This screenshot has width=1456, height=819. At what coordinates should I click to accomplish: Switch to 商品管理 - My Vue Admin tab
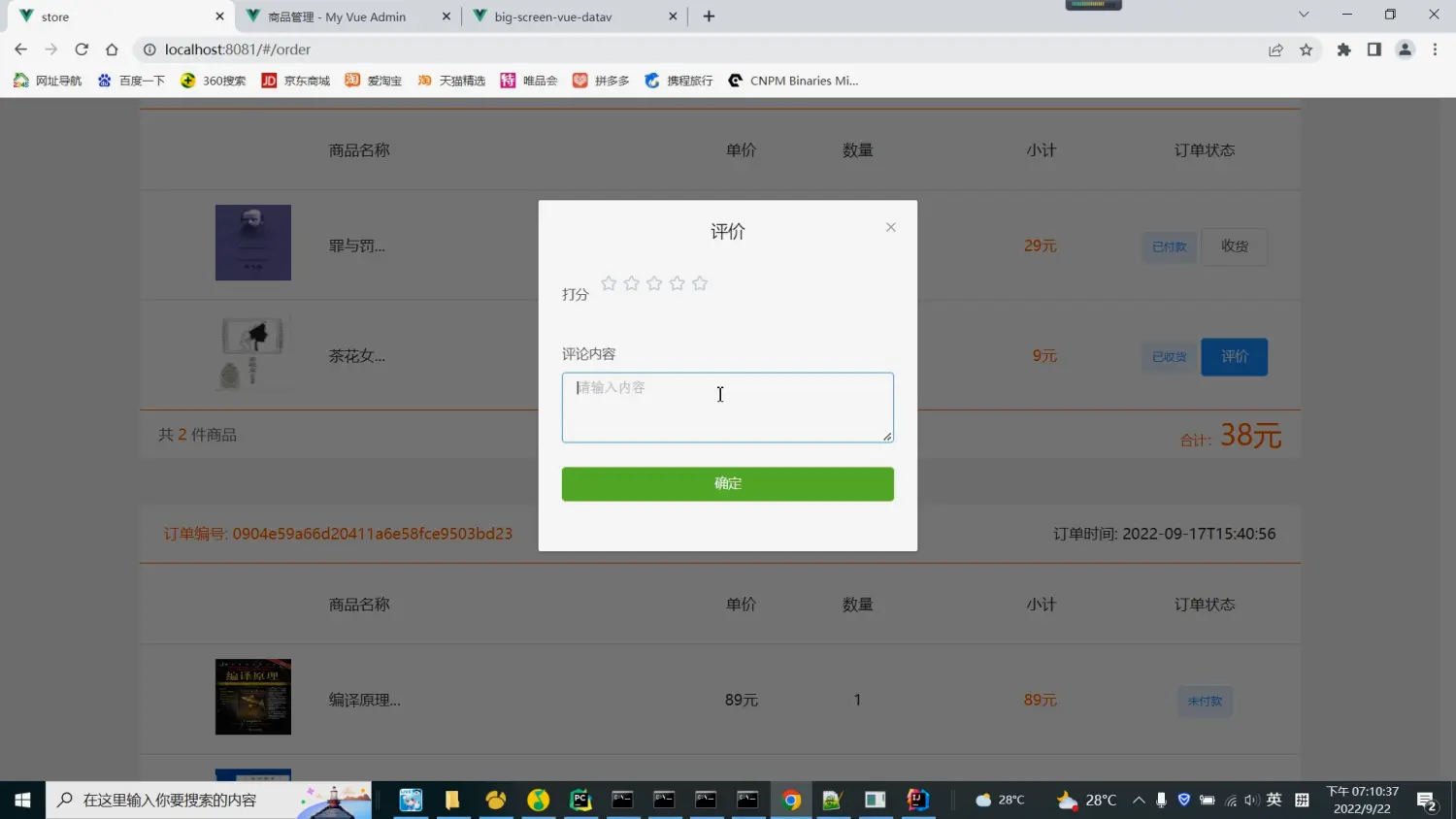pos(337,16)
